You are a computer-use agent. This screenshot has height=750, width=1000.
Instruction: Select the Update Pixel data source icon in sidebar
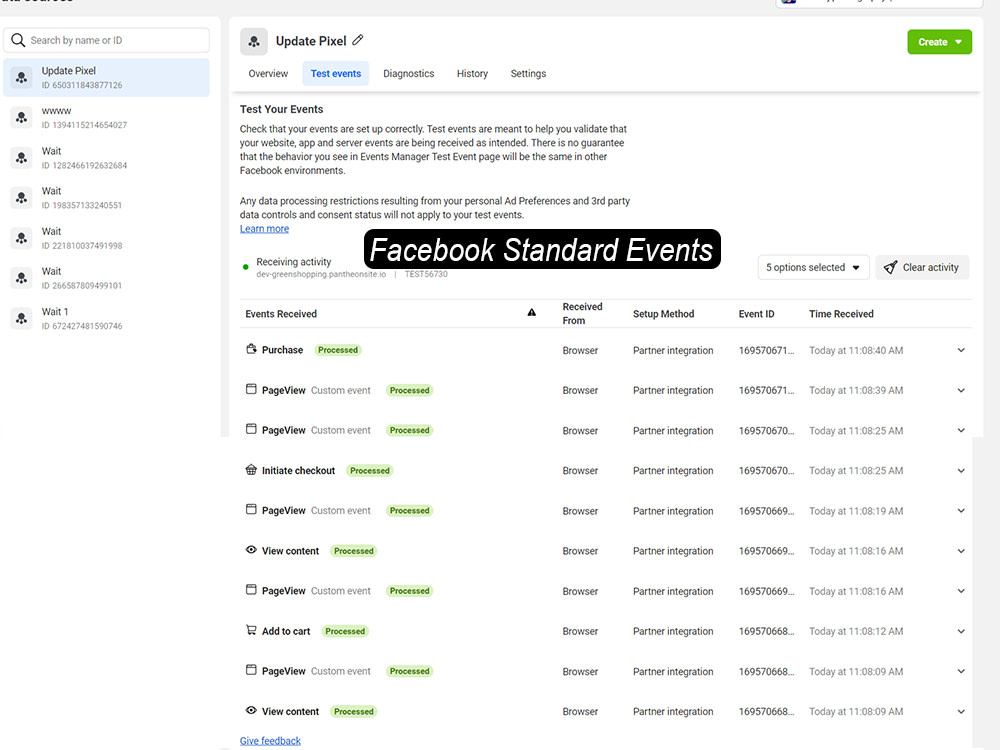point(22,78)
